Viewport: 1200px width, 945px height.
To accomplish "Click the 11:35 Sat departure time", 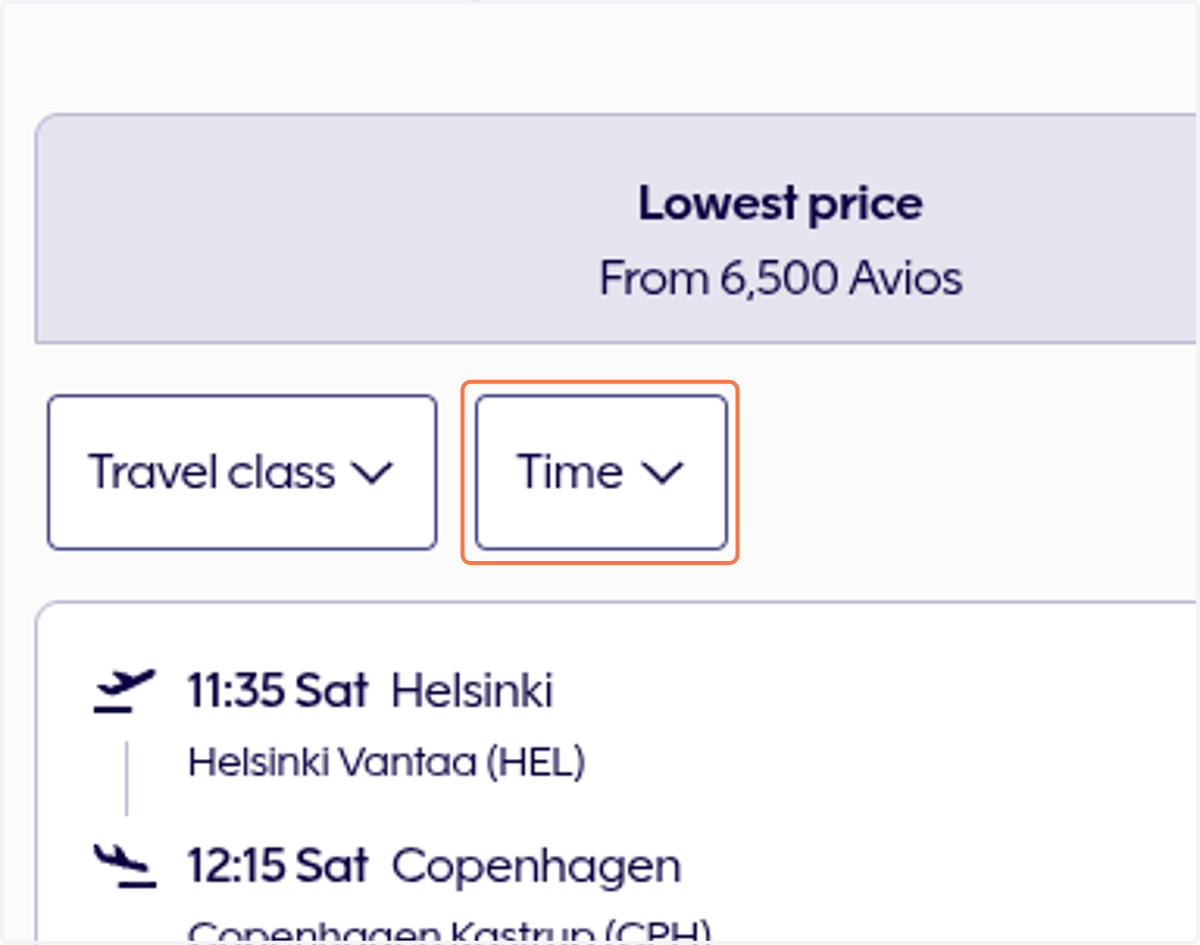I will (278, 691).
